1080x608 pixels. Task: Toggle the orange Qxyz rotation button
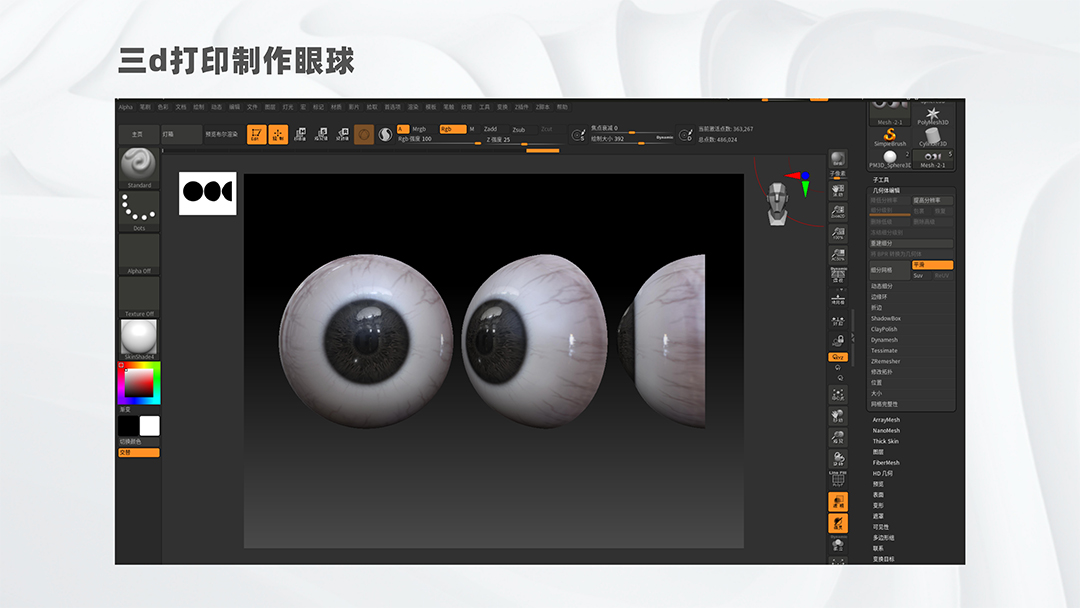click(x=838, y=357)
